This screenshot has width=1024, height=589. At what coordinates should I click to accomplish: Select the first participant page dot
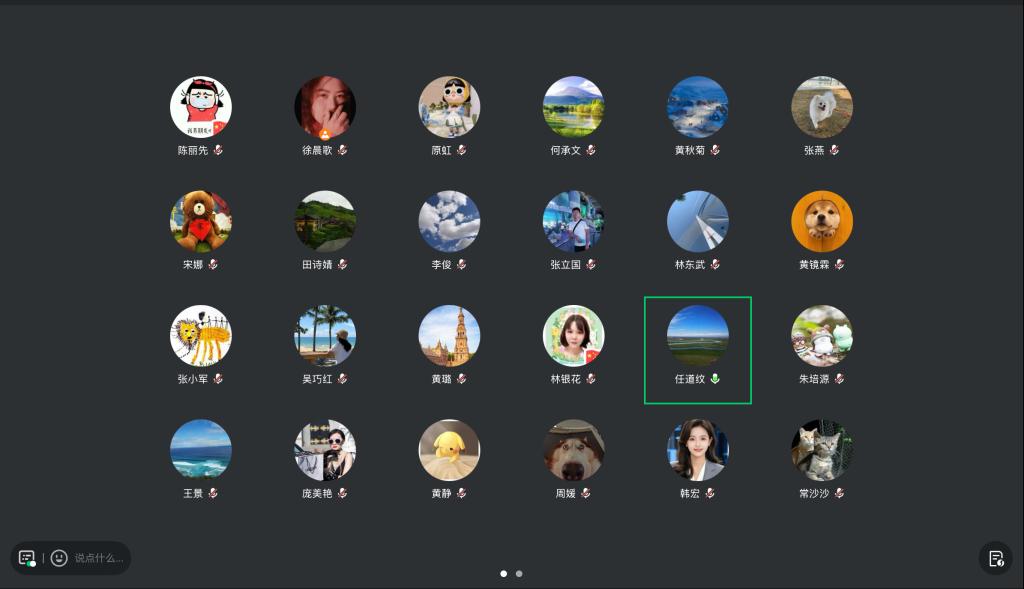click(503, 574)
